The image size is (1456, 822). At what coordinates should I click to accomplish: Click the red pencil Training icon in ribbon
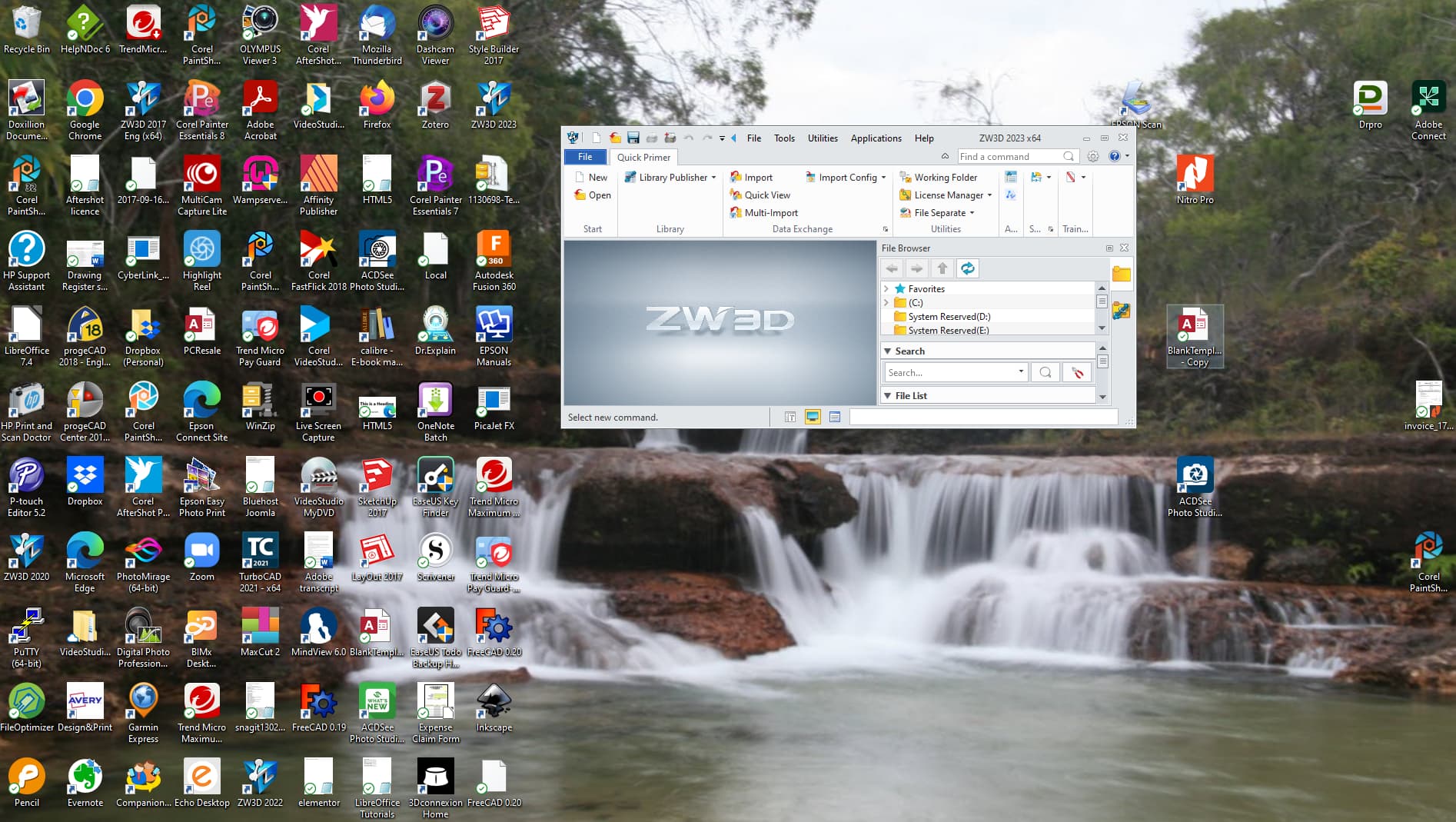[x=1070, y=177]
